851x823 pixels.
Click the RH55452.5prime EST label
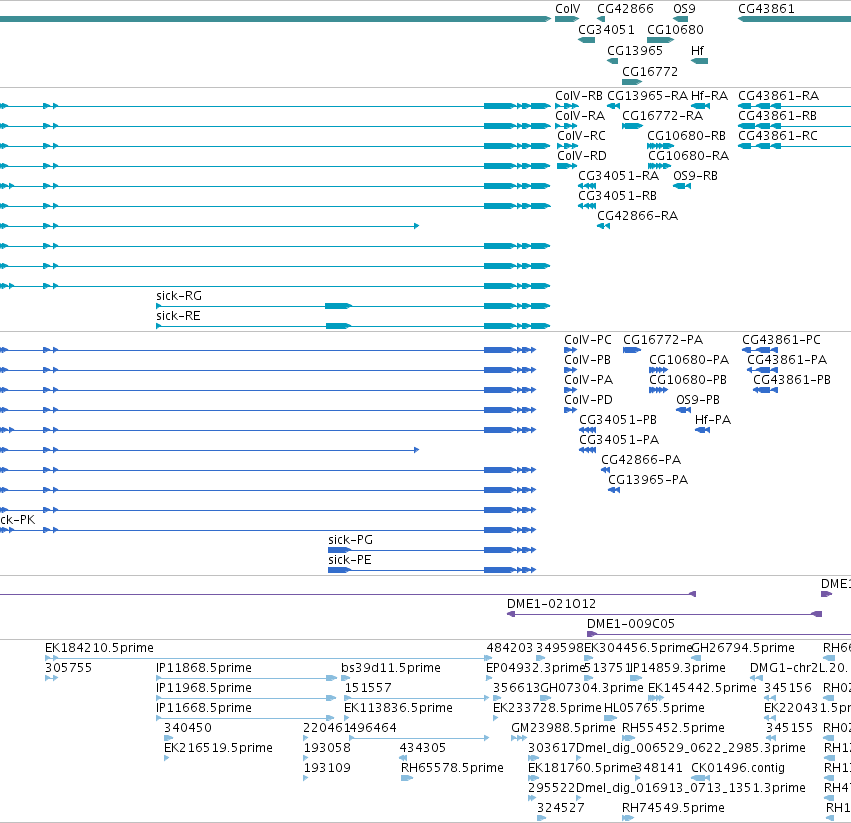point(673,727)
